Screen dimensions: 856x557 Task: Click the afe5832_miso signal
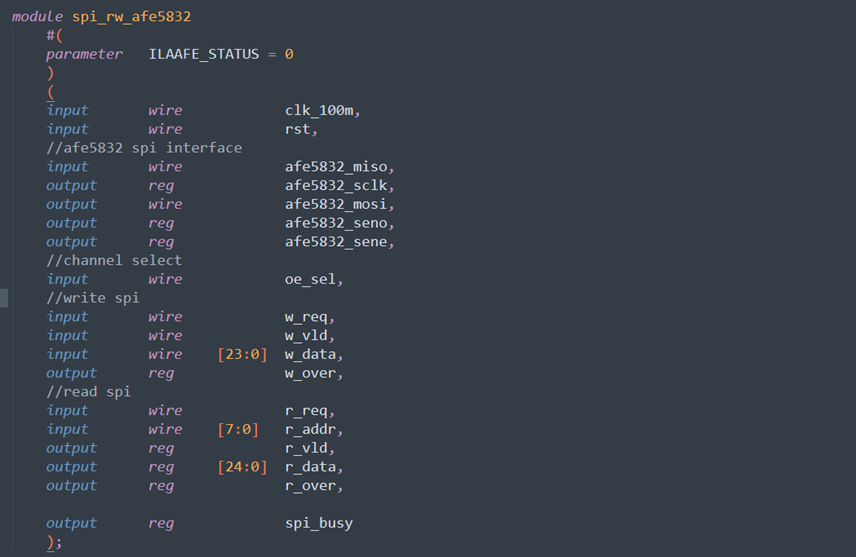pyautogui.click(x=336, y=167)
